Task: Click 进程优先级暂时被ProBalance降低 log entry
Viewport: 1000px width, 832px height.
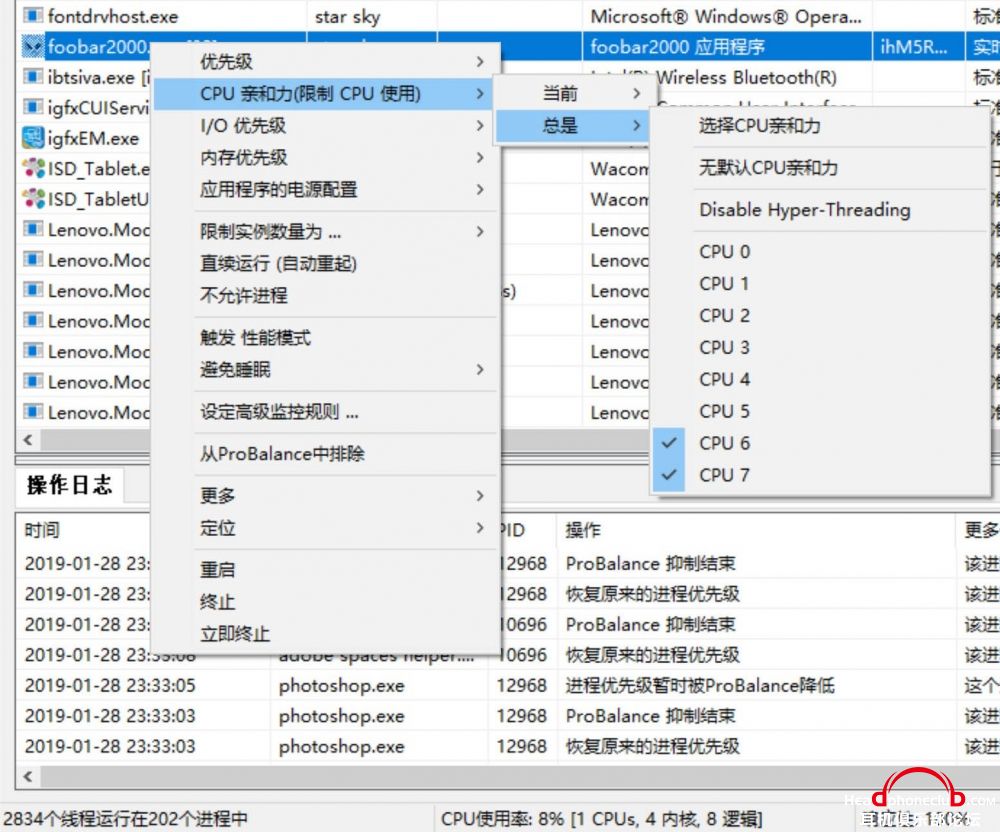Action: click(x=700, y=685)
